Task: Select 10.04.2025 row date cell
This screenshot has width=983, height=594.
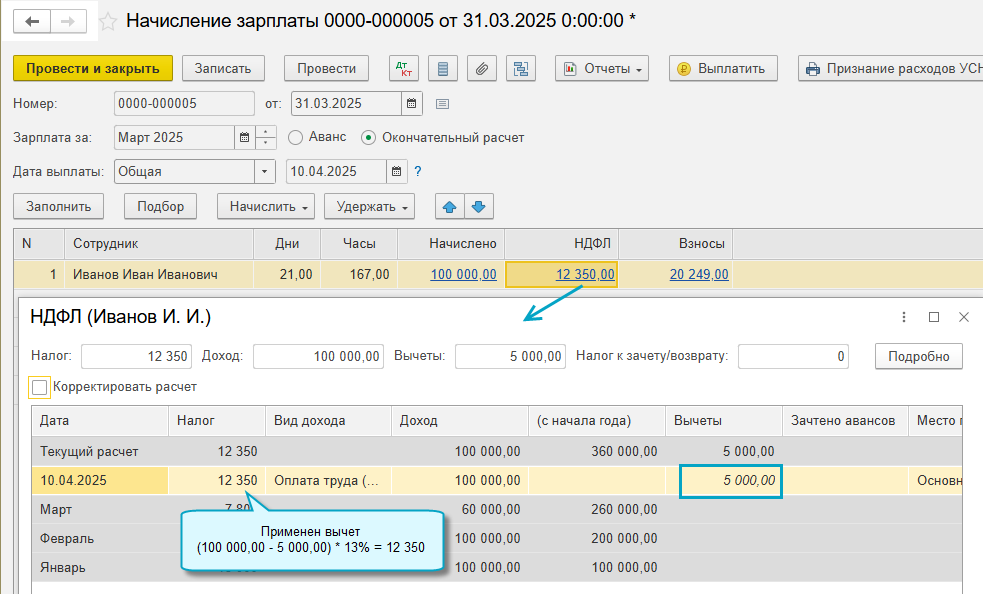Action: [100, 480]
